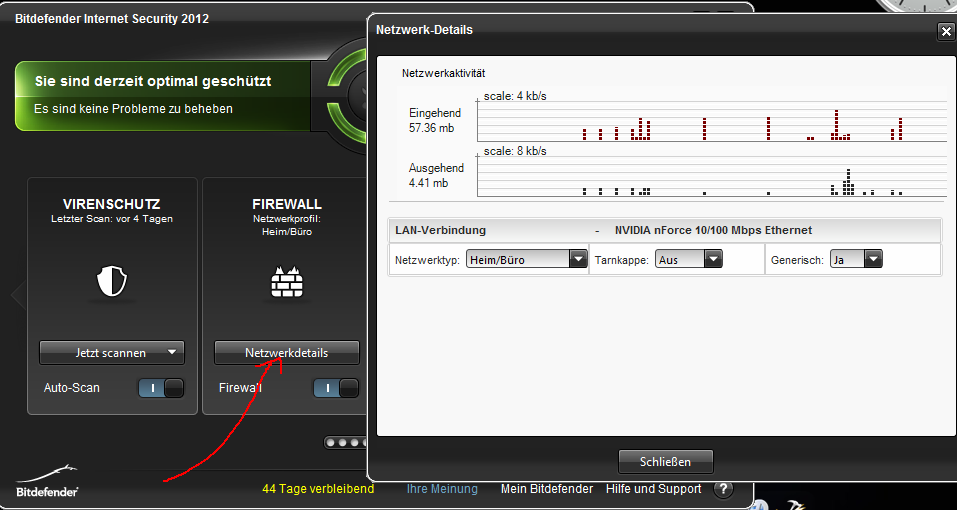This screenshot has height=510, width=957.
Task: Click the Firewall brick wall icon
Action: tap(287, 282)
